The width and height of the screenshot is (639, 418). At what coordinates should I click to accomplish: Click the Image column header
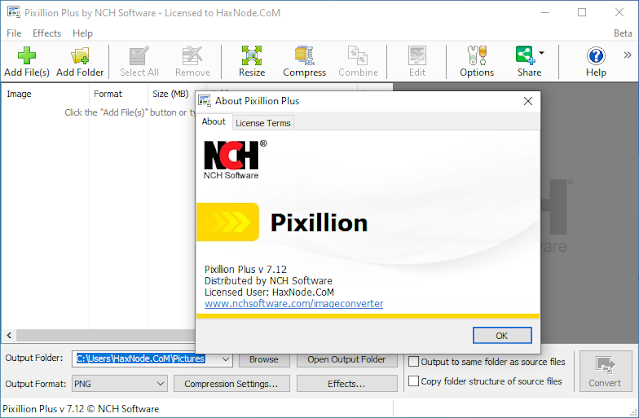point(45,94)
